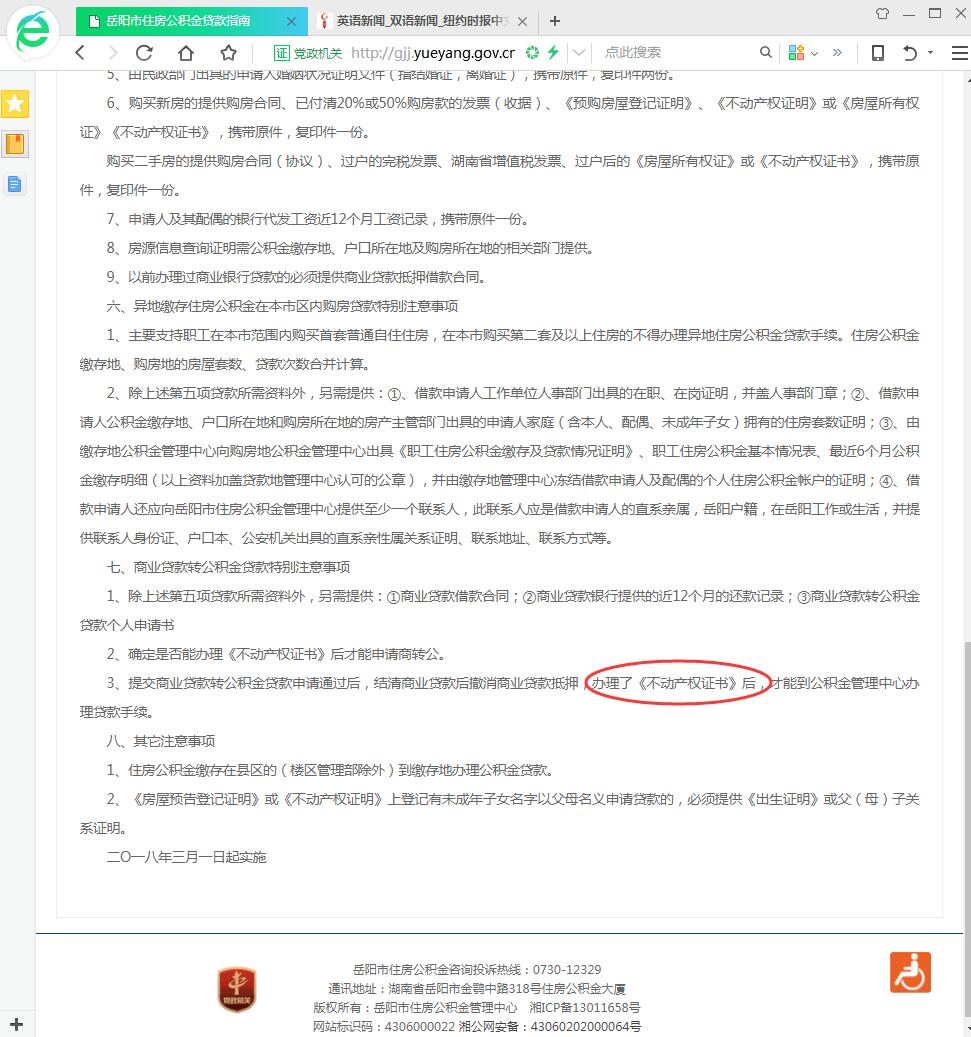Screen dimensions: 971x1037
Task: Open the orange bookmark book sidebar icon
Action: point(15,144)
